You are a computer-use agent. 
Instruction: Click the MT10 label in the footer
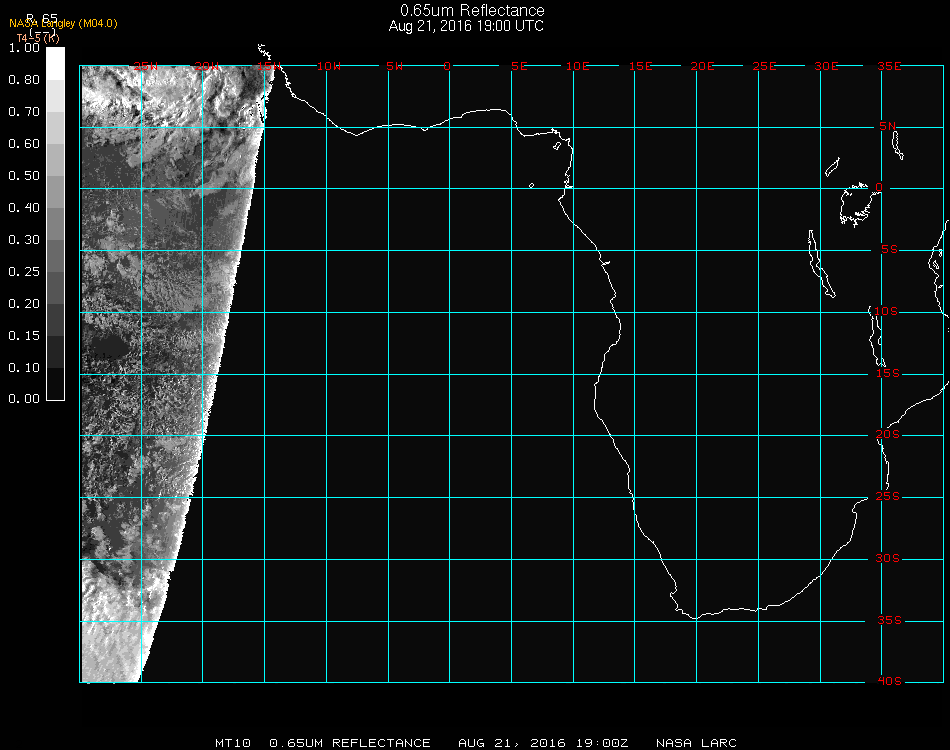click(x=233, y=743)
